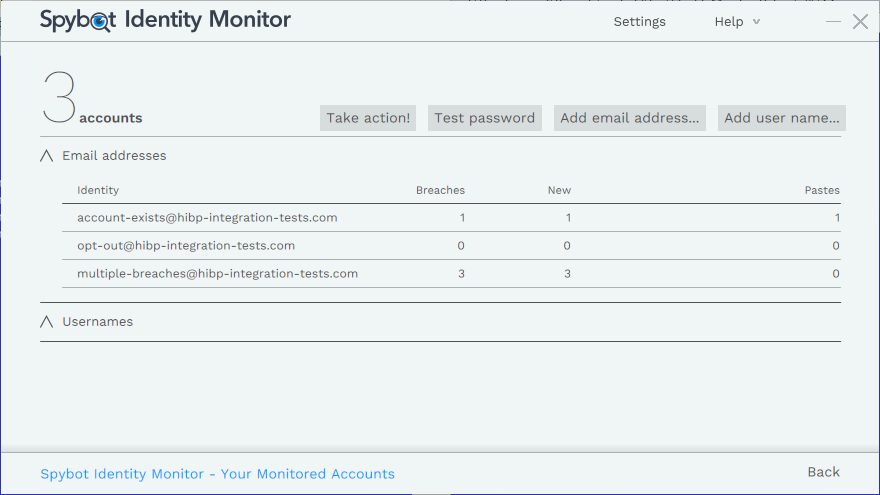The image size is (880, 495).
Task: Click Add email address... button
Action: (x=630, y=118)
